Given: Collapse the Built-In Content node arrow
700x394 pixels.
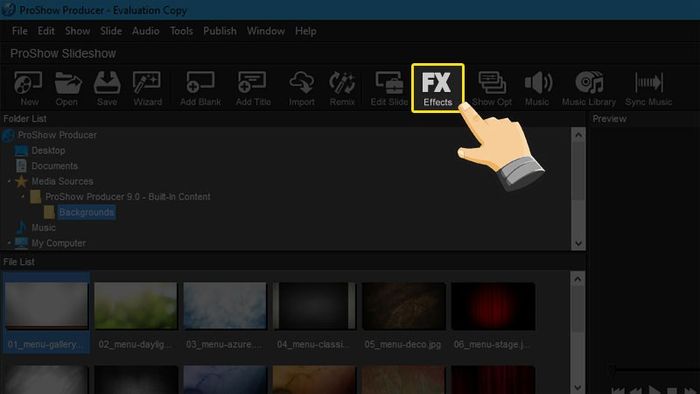Looking at the screenshot, I should click(x=23, y=197).
